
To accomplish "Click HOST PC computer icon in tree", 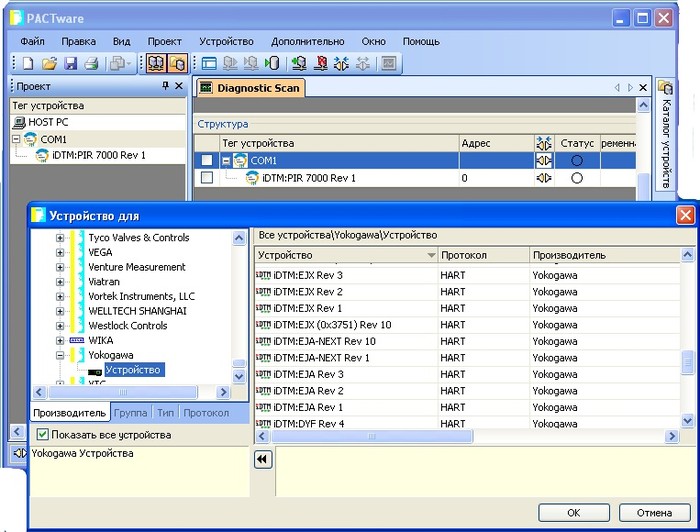I will (x=19, y=122).
